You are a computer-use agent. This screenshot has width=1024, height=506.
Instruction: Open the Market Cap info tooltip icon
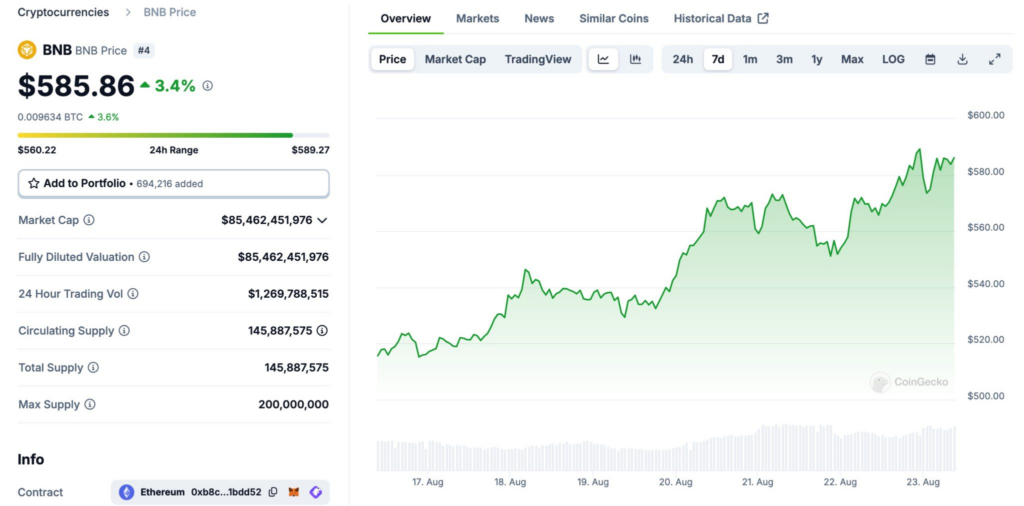[89, 220]
